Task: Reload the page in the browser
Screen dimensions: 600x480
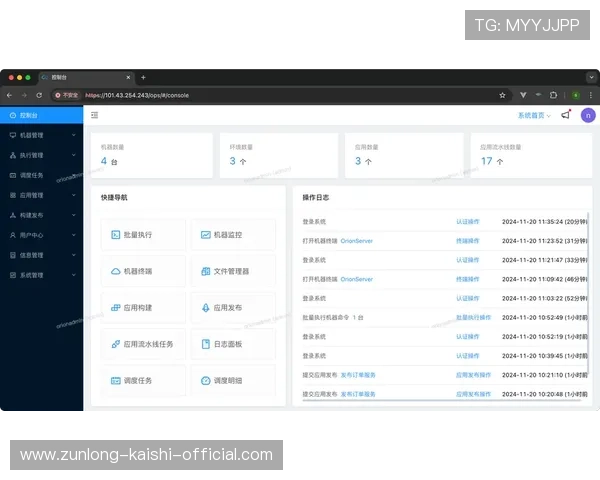Action: tap(39, 95)
